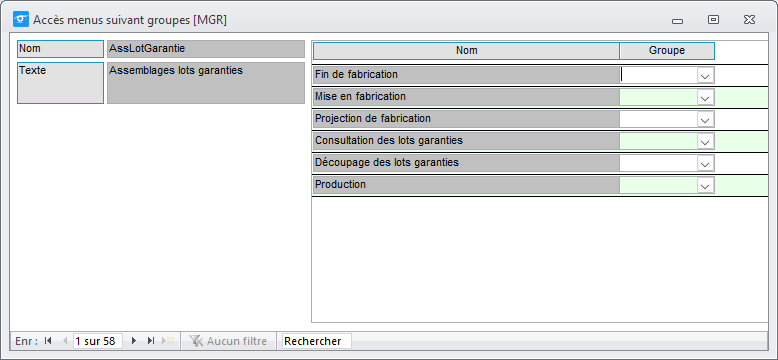Screen dimensions: 778x360
Task: Open Groupe dropdown for Mise en fabrication
Action: 705,97
